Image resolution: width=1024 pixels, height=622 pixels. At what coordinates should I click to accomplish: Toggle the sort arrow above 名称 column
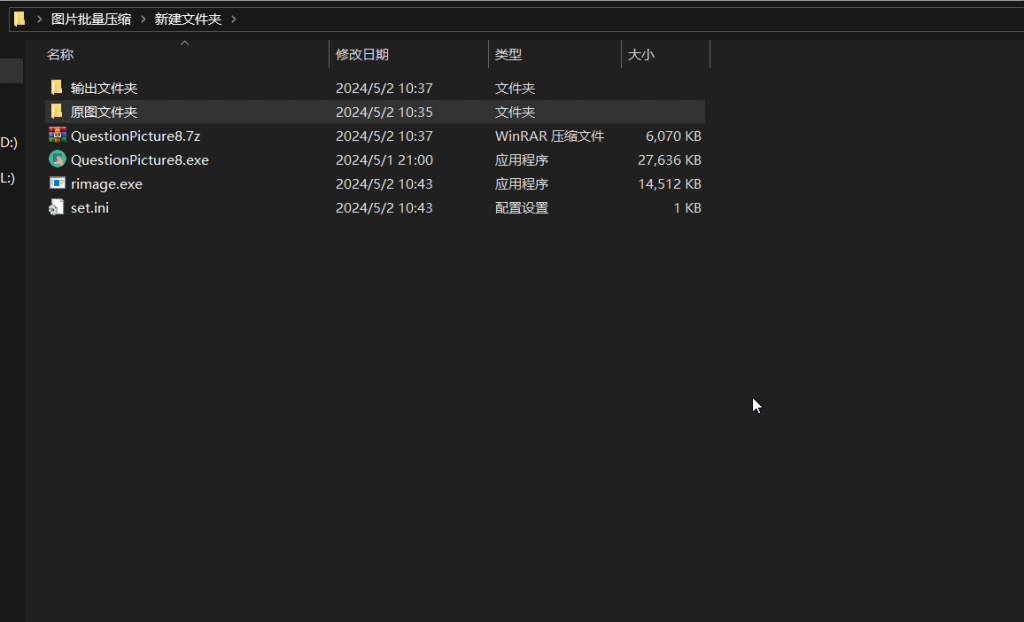(185, 42)
